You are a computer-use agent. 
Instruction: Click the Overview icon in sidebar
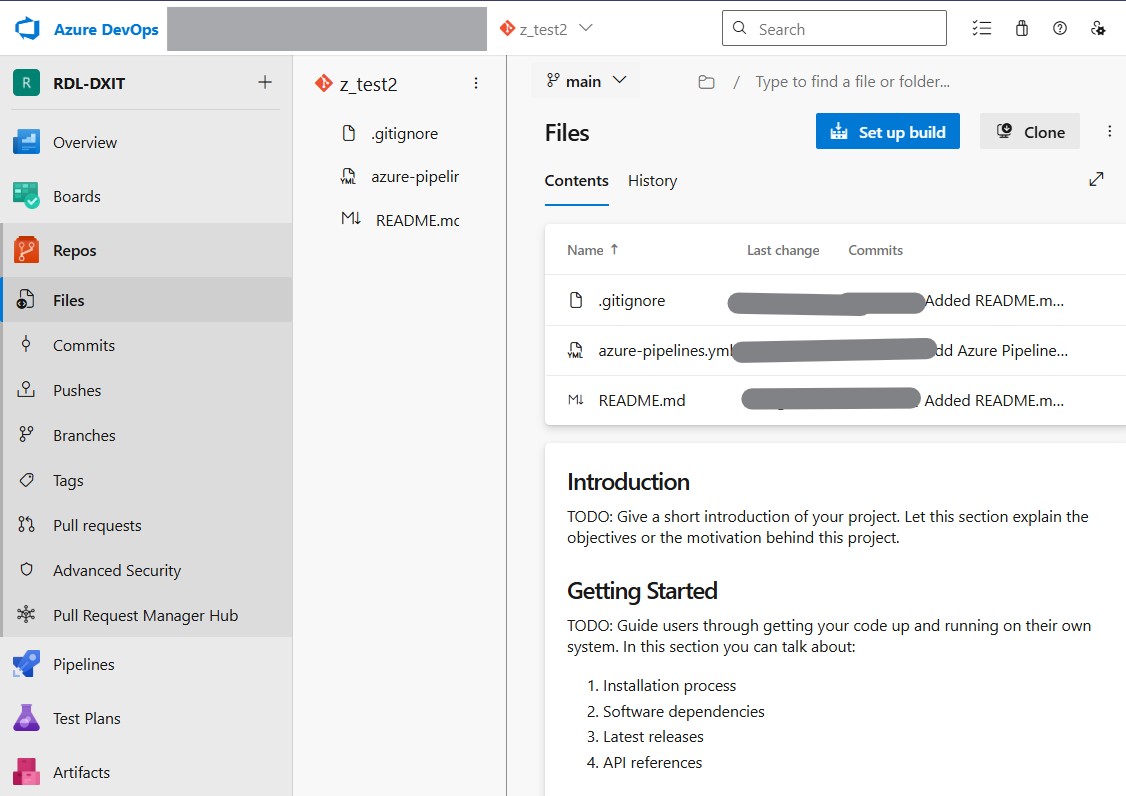[x=27, y=142]
